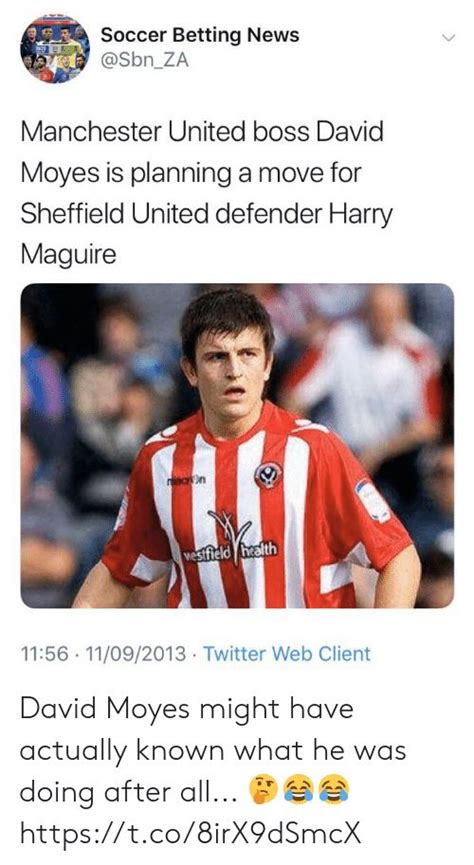Image resolution: width=474 pixels, height=865 pixels.
Task: Click the word Maguire in the tweet
Action: tap(68, 254)
